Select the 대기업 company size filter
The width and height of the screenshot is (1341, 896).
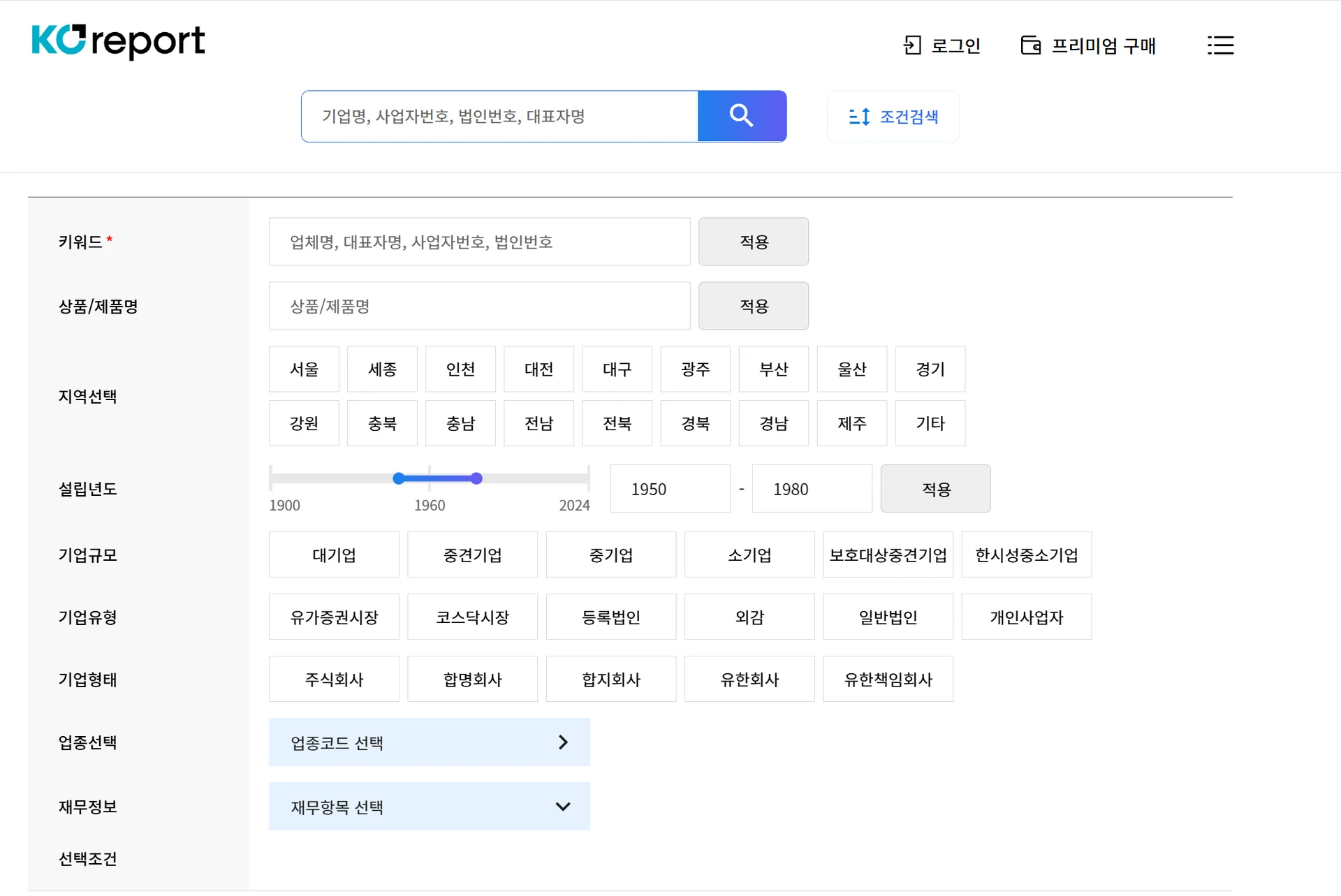(x=334, y=555)
